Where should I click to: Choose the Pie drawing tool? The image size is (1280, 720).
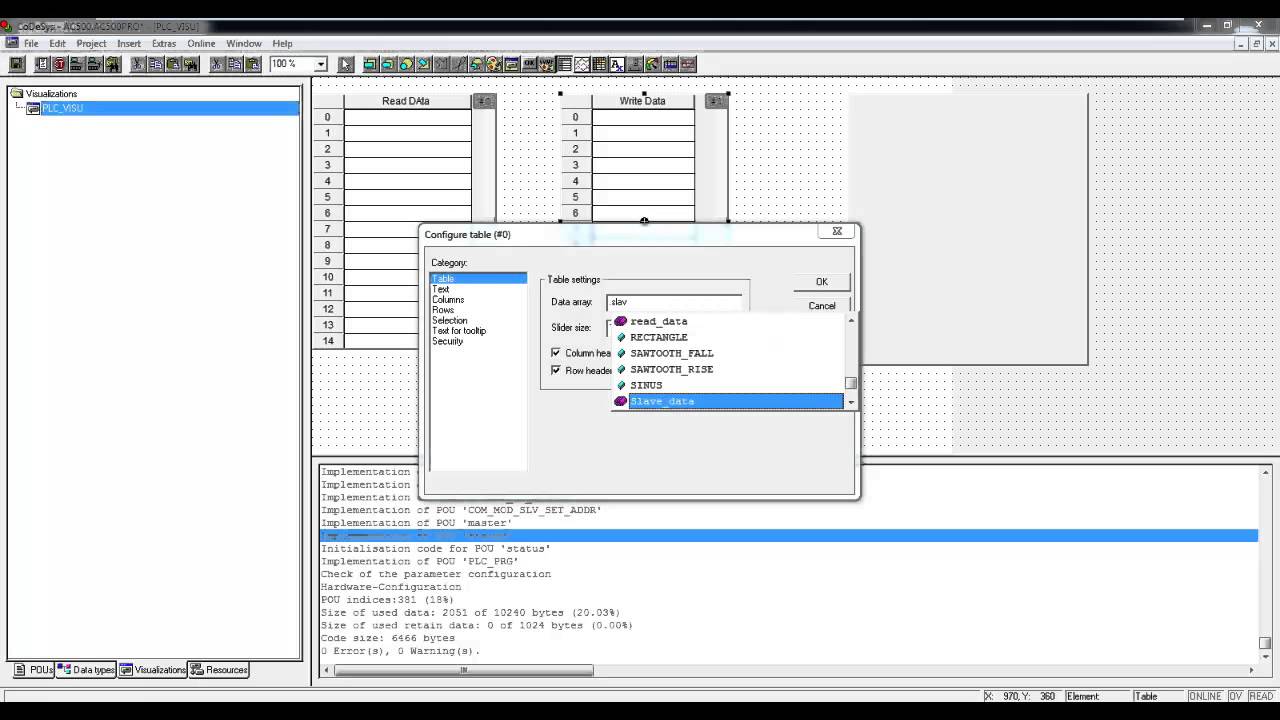coord(477,64)
